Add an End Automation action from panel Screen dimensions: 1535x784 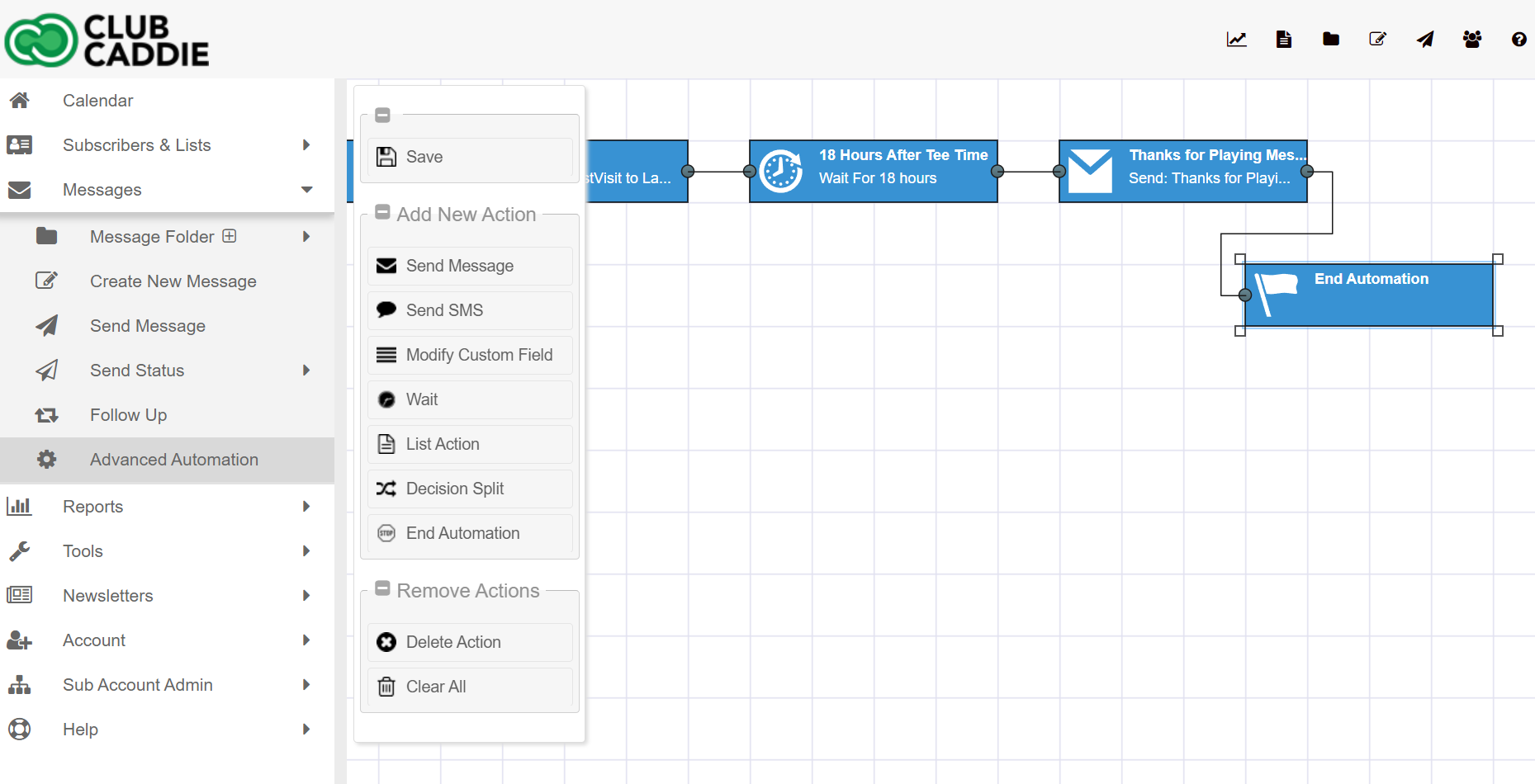point(470,533)
